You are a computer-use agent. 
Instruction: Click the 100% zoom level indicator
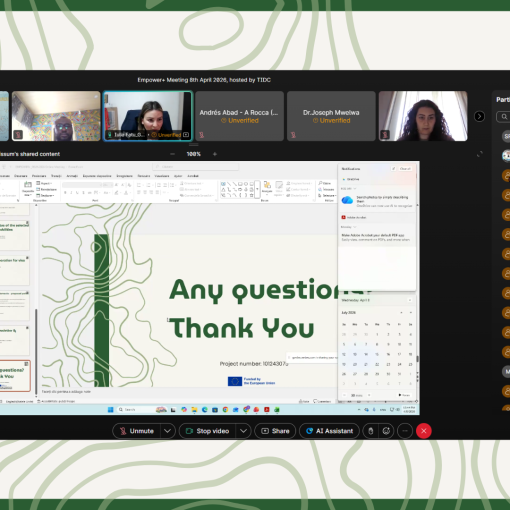[193, 154]
